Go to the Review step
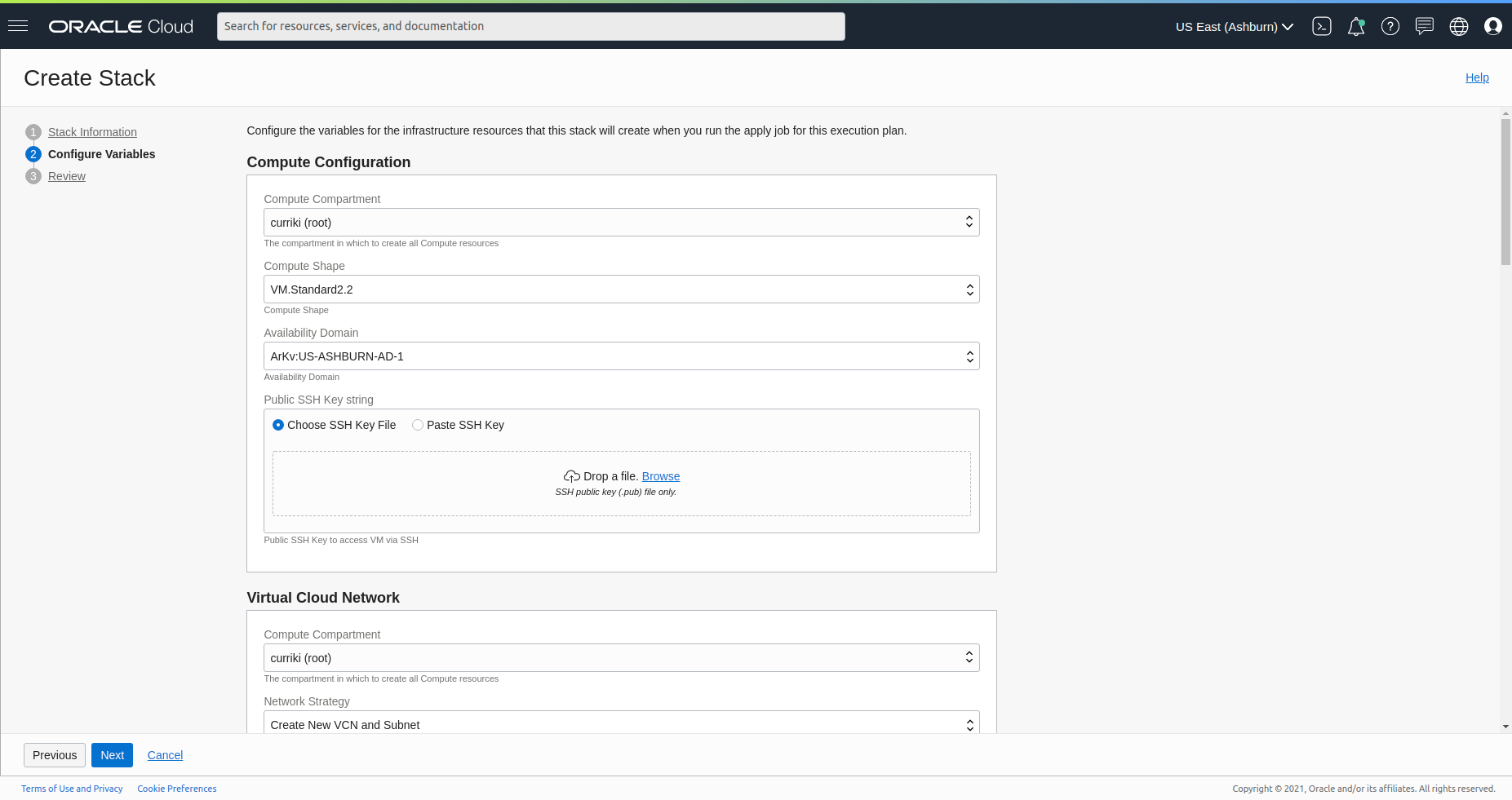 coord(67,176)
